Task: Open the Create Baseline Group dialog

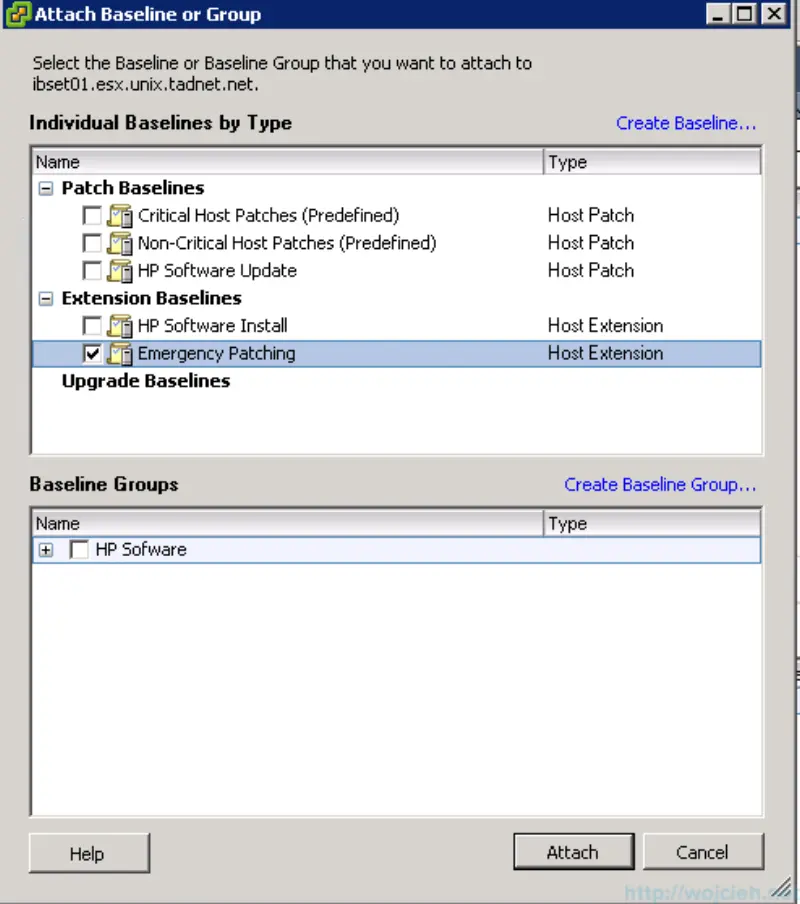Action: [660, 484]
